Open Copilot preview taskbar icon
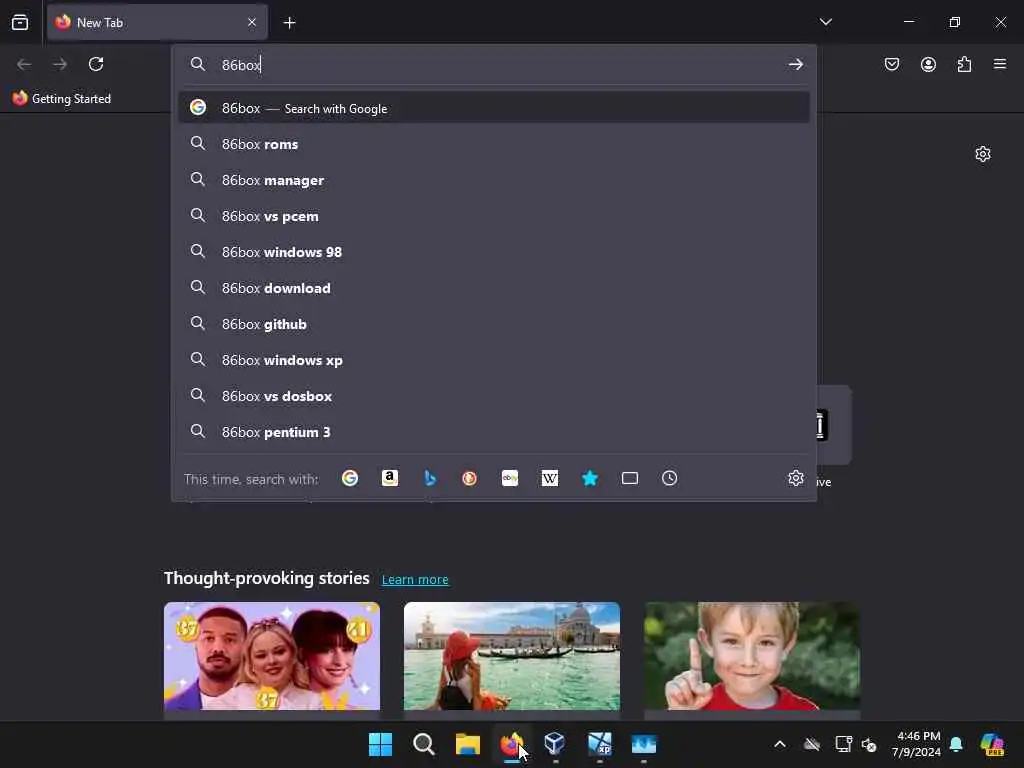The width and height of the screenshot is (1024, 768). coord(992,744)
